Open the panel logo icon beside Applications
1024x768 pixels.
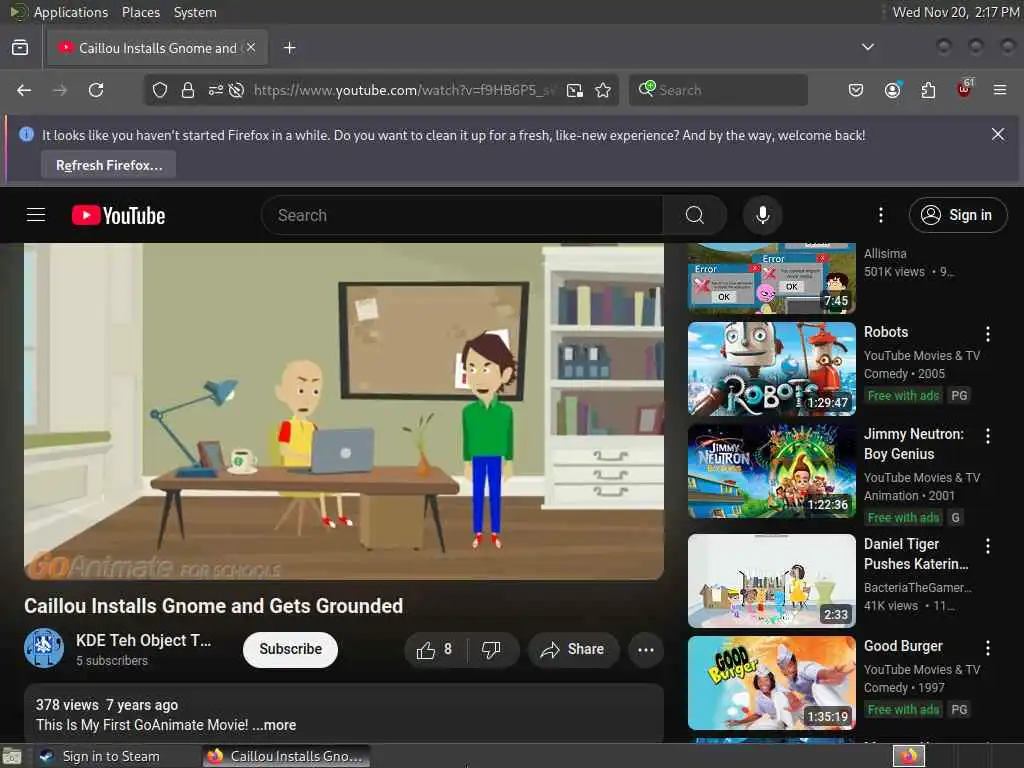tap(18, 12)
